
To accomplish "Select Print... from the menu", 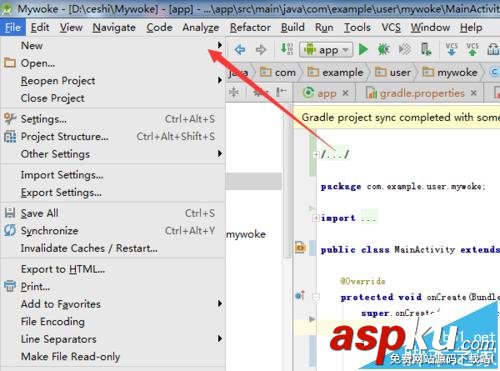I will pos(113,286).
